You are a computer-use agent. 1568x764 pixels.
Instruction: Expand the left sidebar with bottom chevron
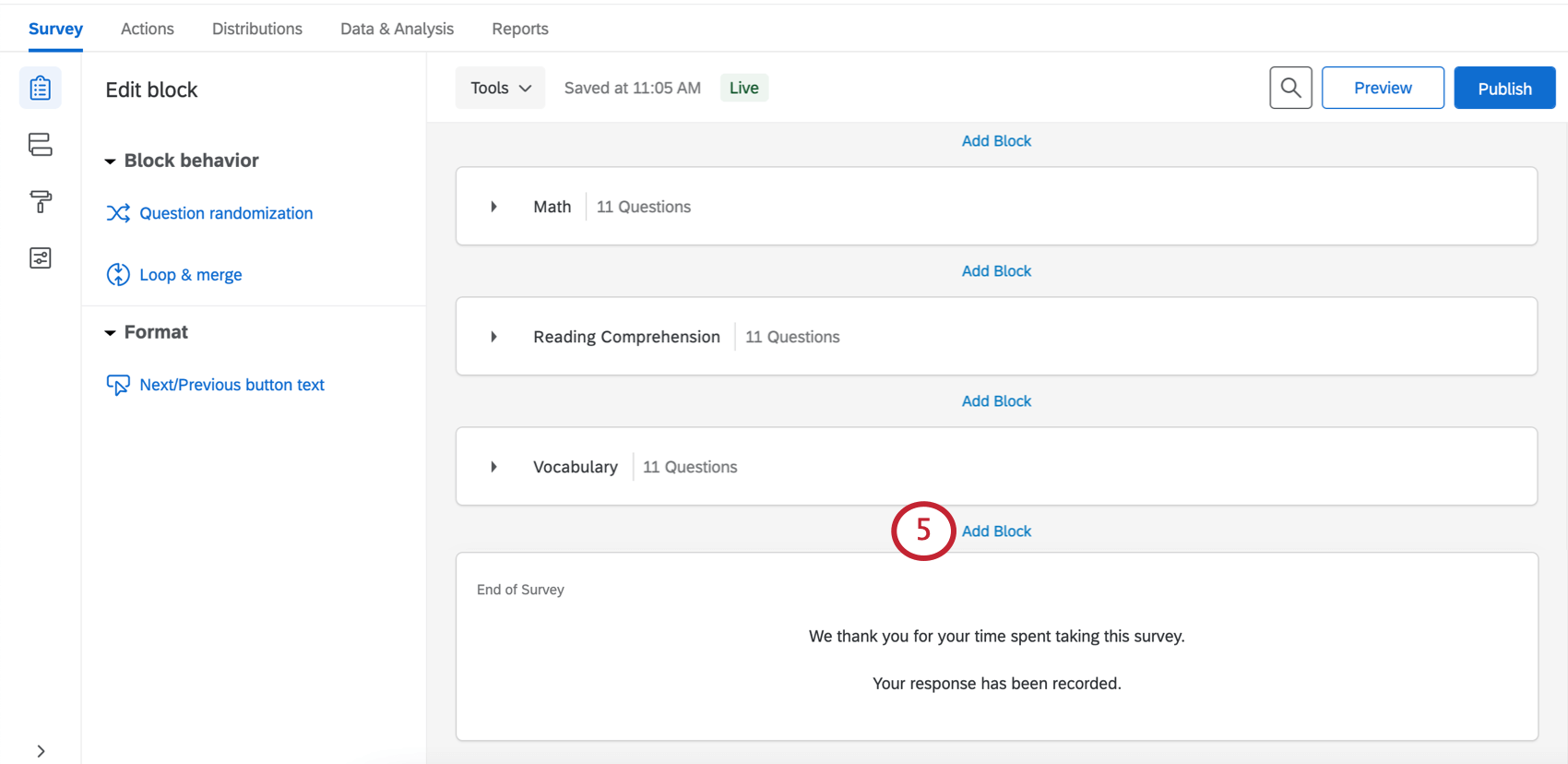point(41,751)
